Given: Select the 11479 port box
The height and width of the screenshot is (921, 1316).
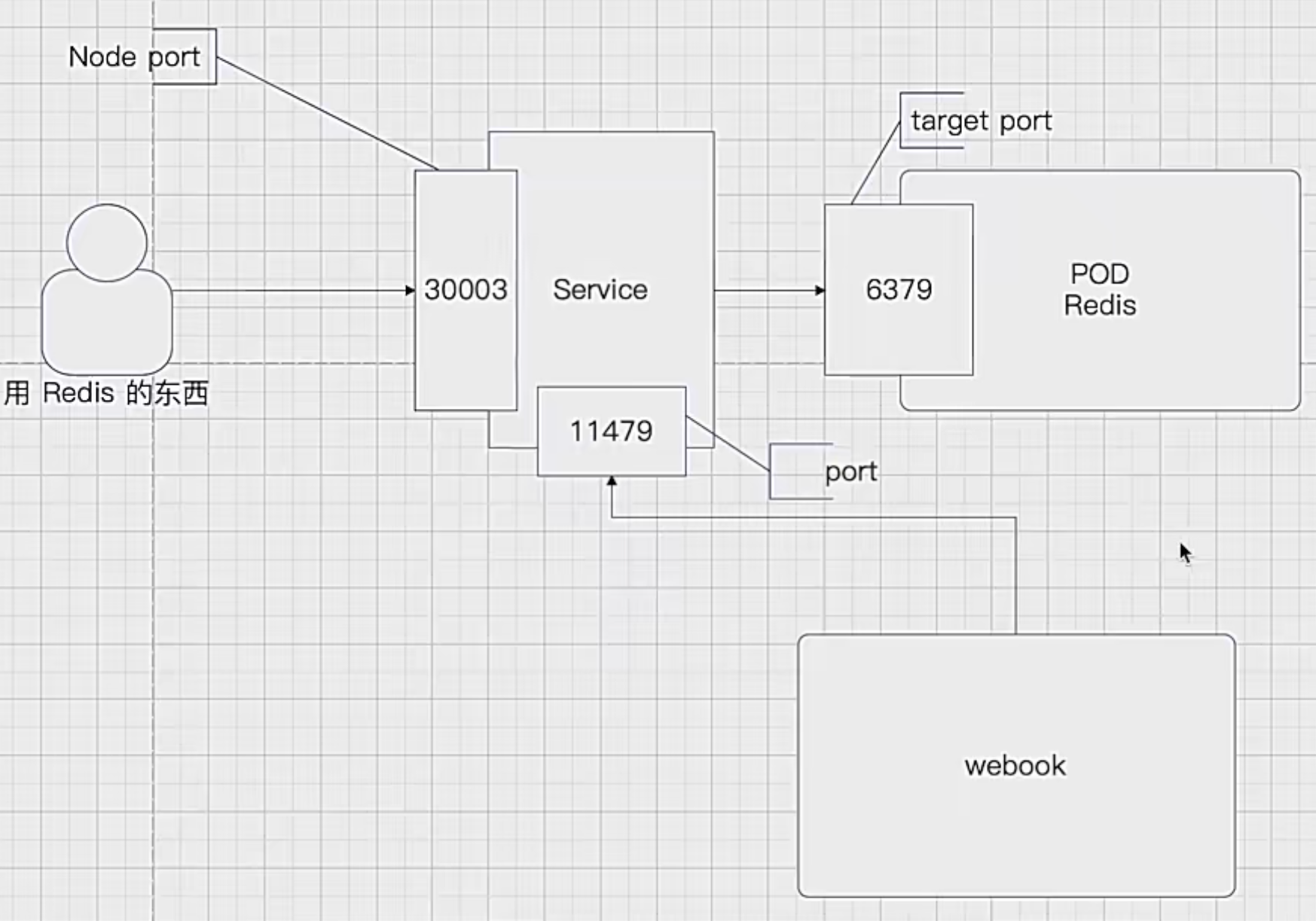Looking at the screenshot, I should point(611,432).
